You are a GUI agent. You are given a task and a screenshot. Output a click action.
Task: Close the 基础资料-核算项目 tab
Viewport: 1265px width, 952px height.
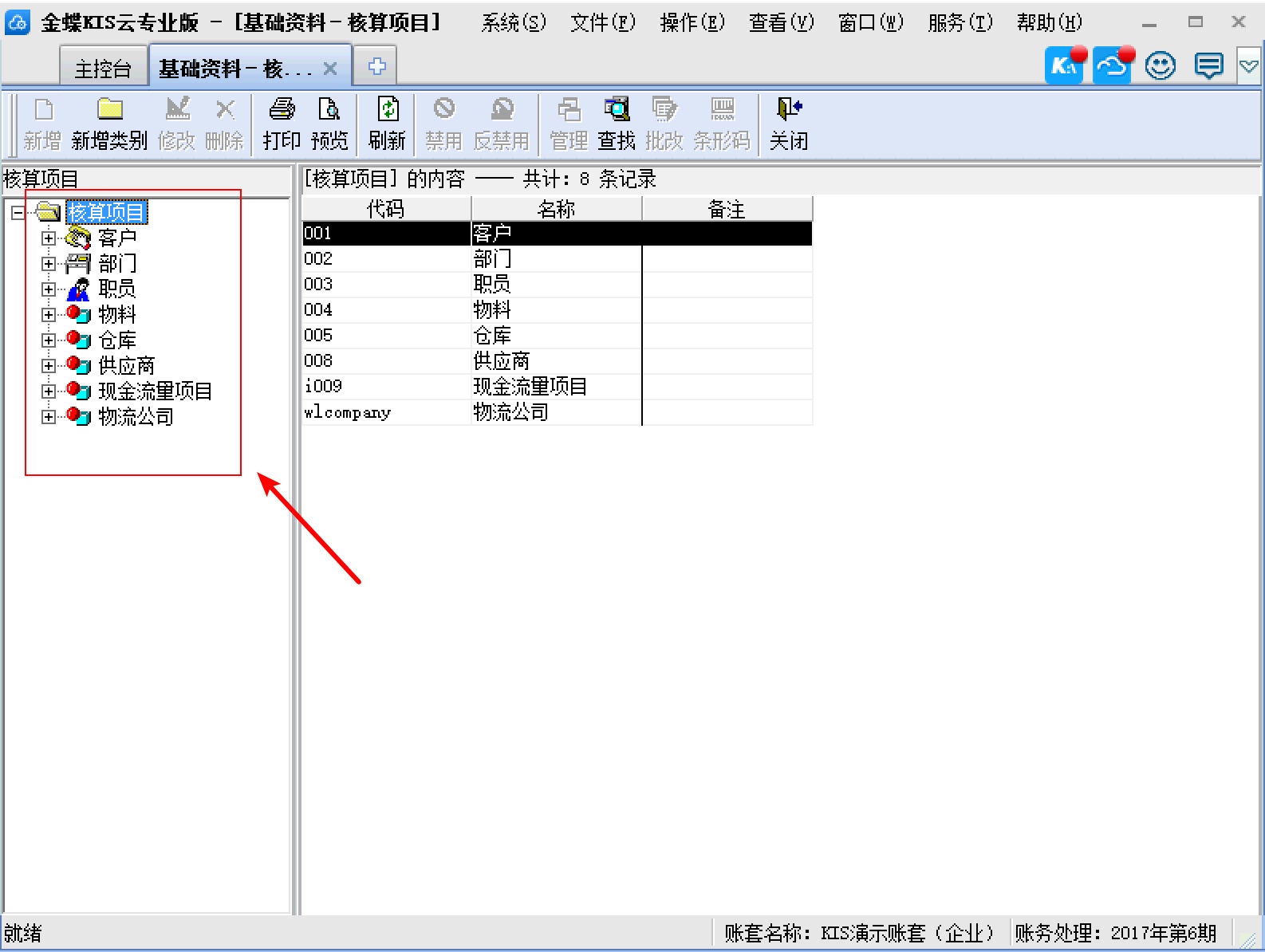pyautogui.click(x=330, y=69)
